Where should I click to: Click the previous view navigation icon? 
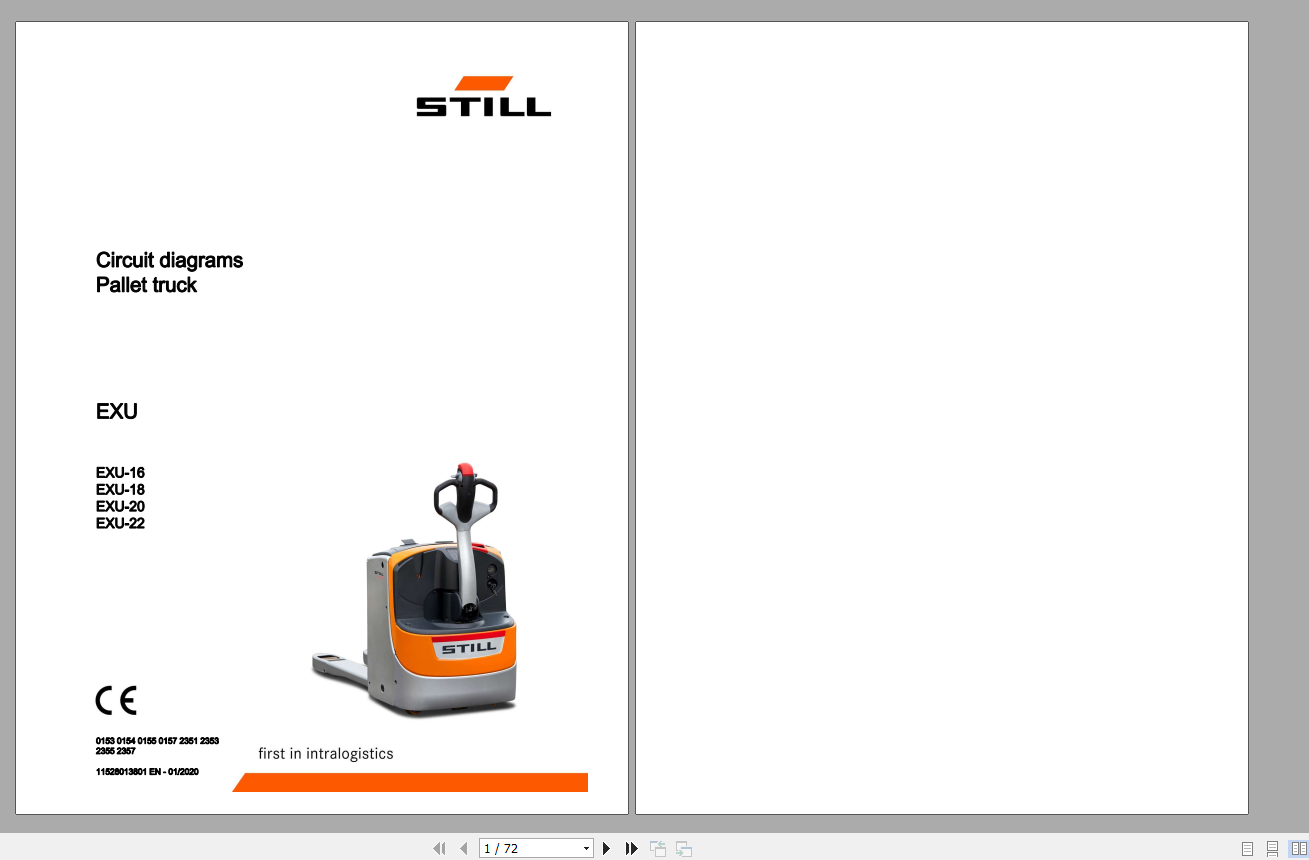pyautogui.click(x=658, y=849)
